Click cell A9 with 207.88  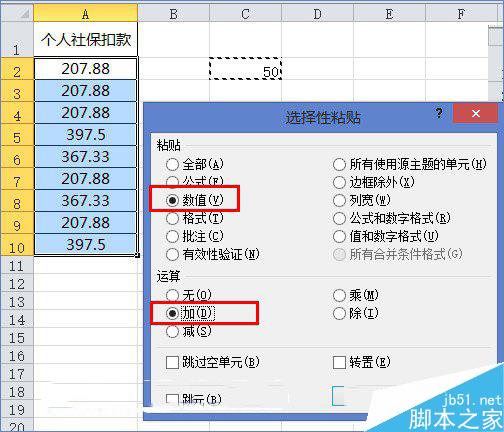[x=86, y=223]
